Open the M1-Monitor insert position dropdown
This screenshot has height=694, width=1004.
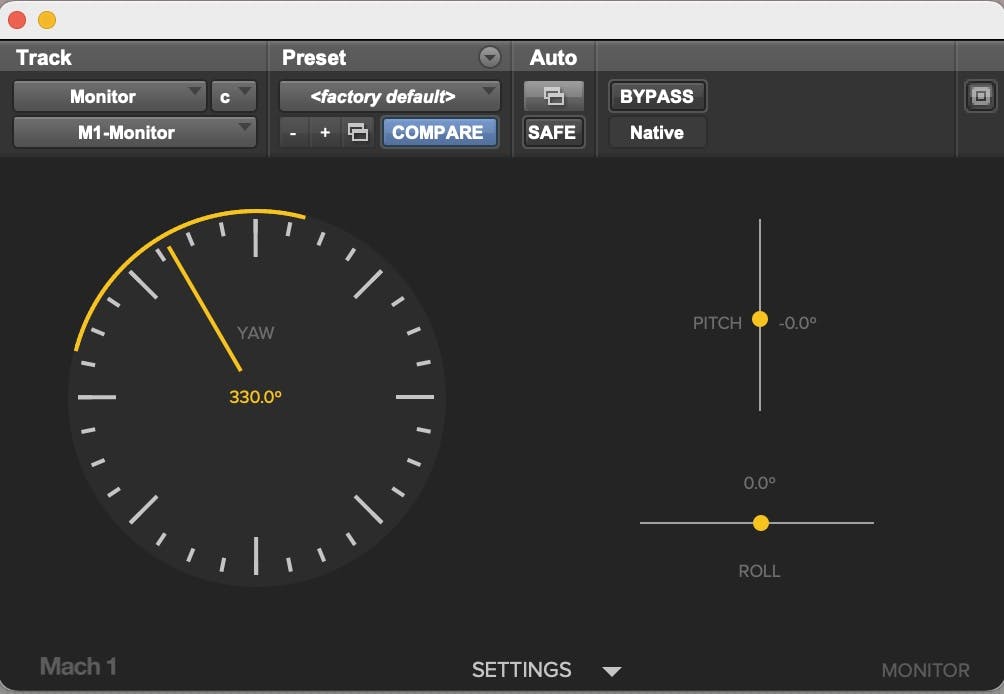click(x=134, y=131)
